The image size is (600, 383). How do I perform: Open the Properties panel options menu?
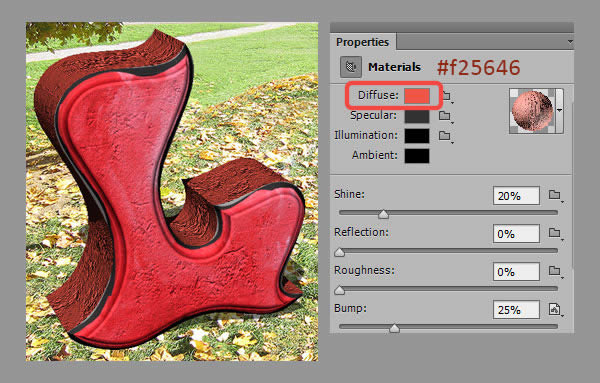[570, 42]
